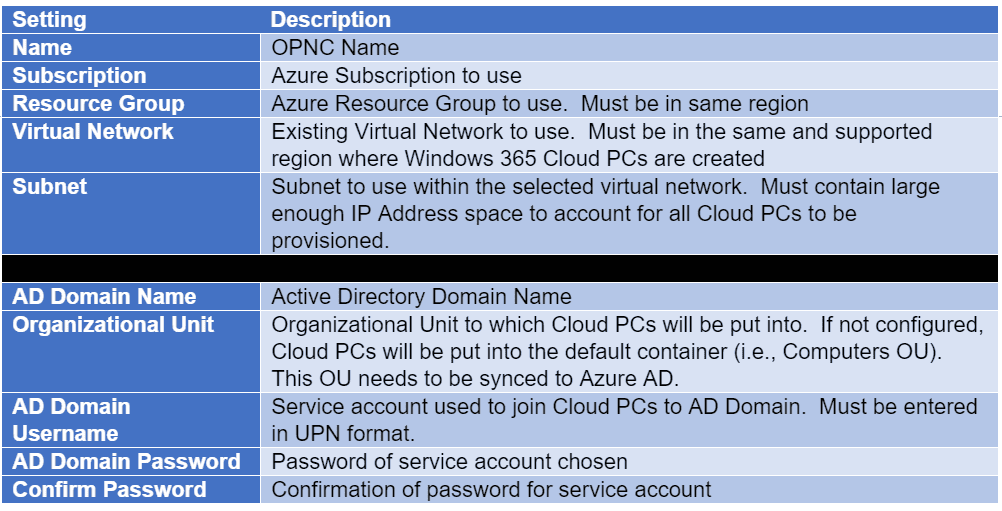Click the Computers OU description text
The image size is (1002, 511).
point(629,351)
